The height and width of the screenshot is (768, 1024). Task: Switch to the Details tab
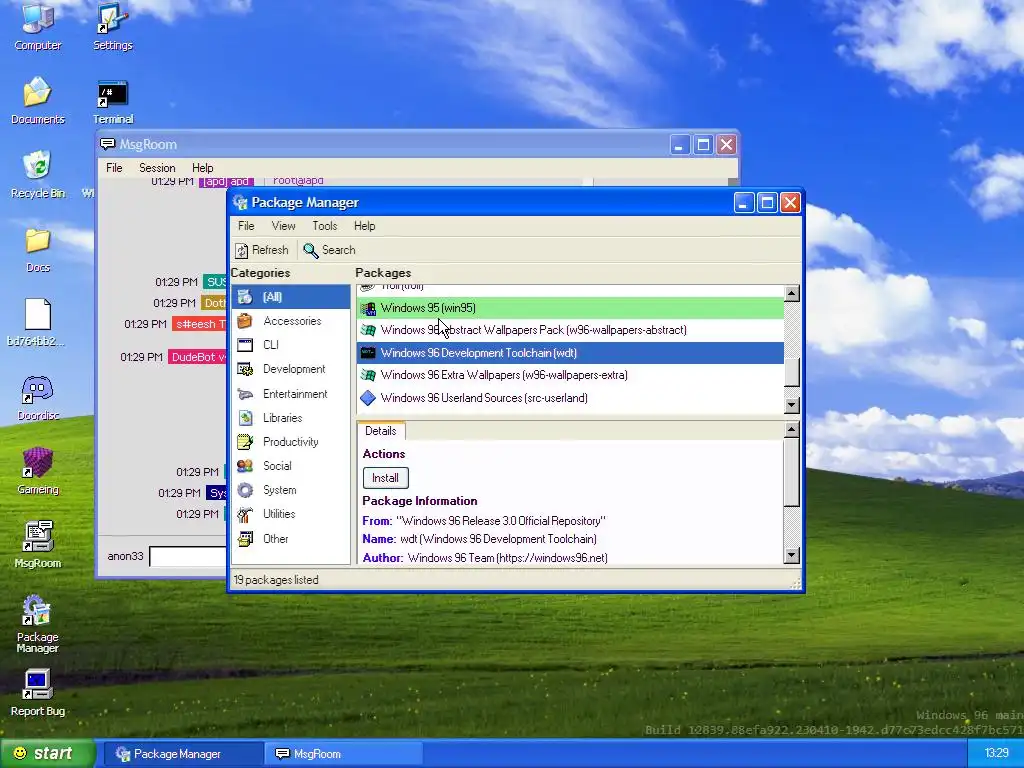381,431
